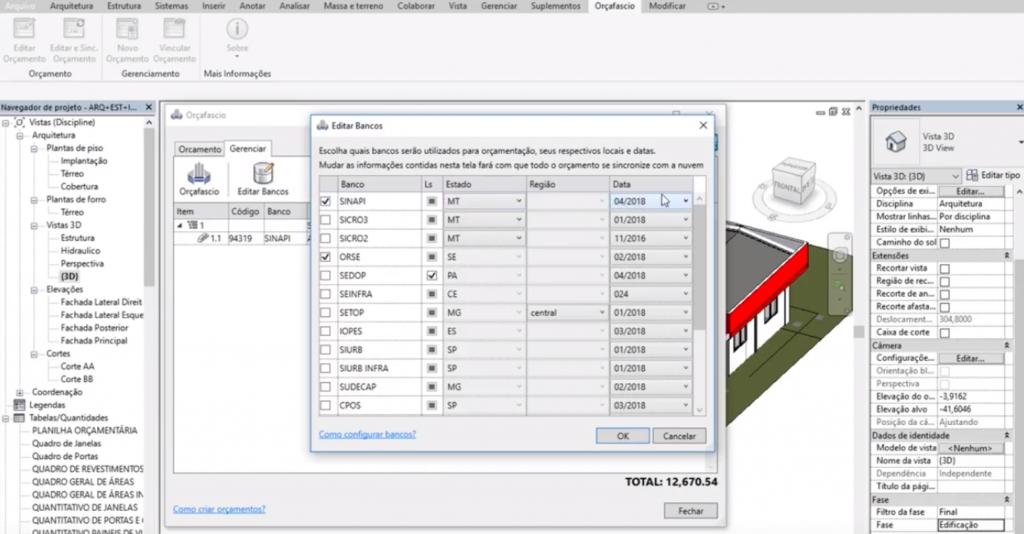
Task: Click the Tabelas/Quantidades icon
Action: point(19,418)
